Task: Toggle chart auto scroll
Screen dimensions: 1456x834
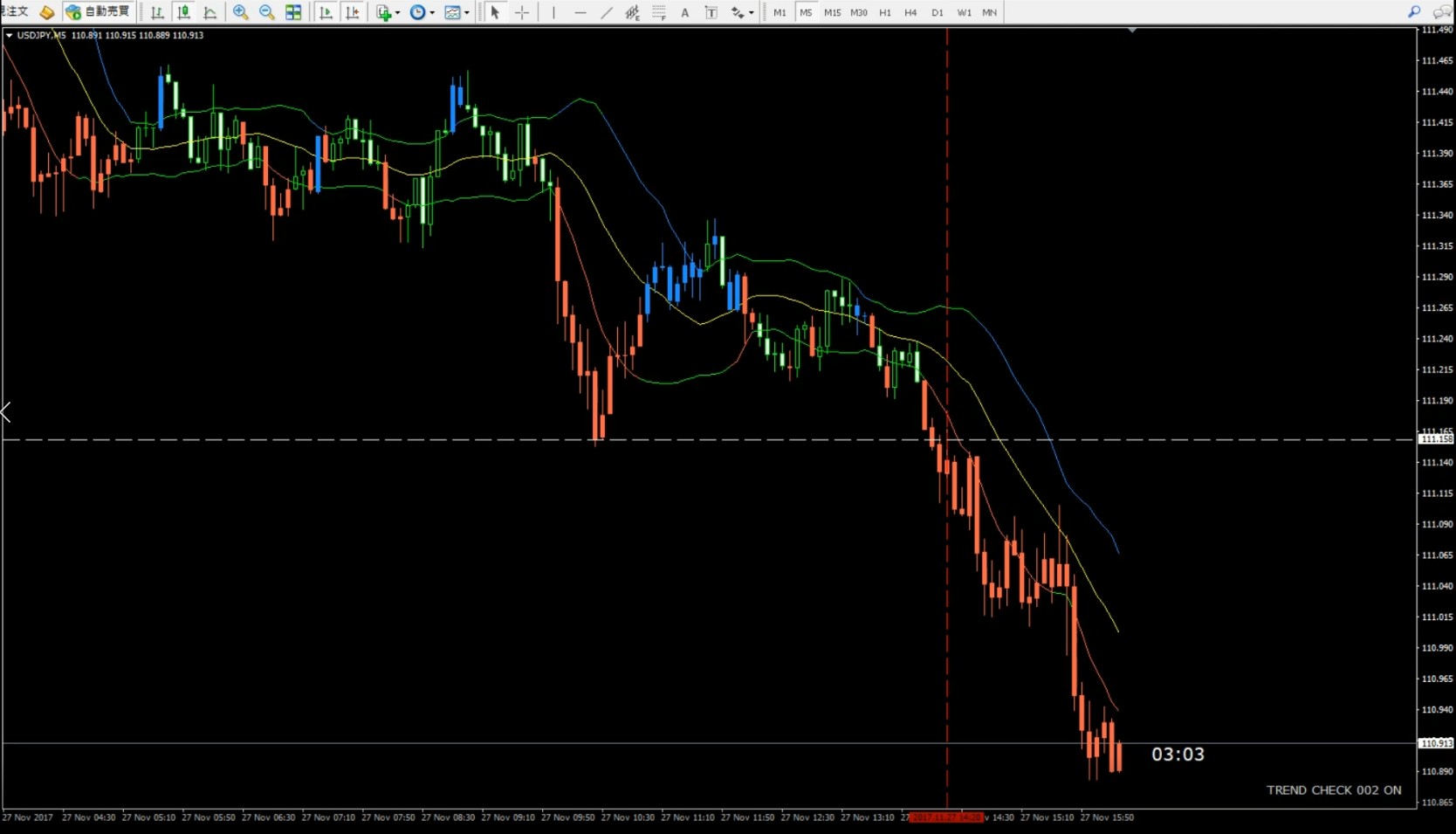Action: [x=326, y=12]
